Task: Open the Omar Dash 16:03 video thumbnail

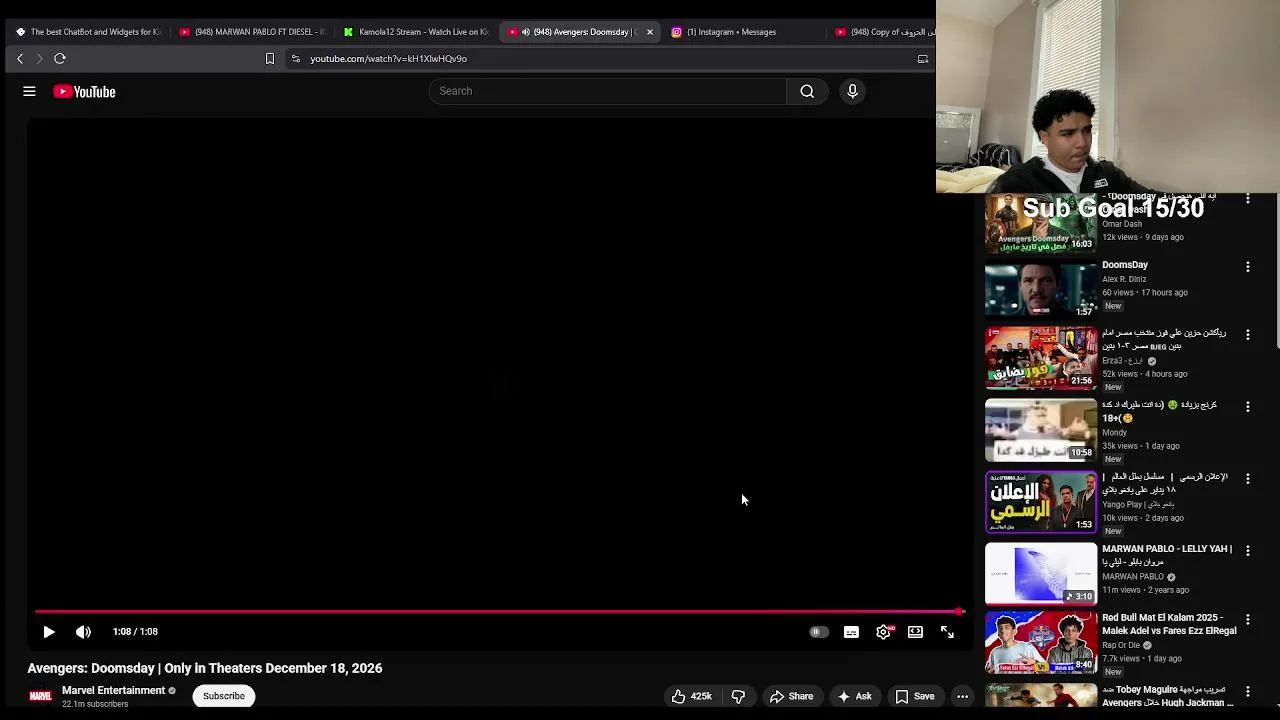Action: [x=1041, y=222]
